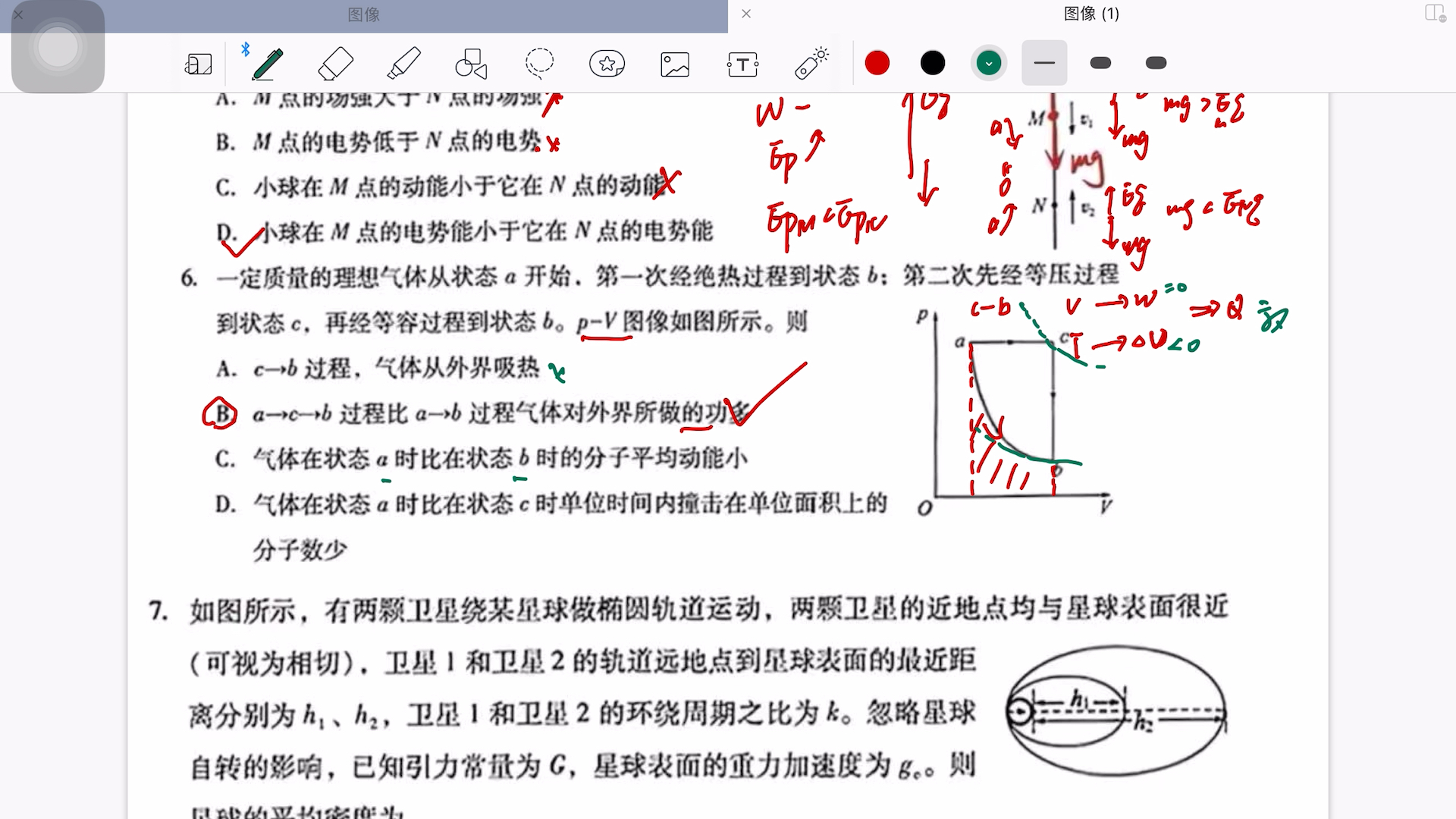1456x819 pixels.
Task: Choose the red pen color
Action: coord(877,63)
